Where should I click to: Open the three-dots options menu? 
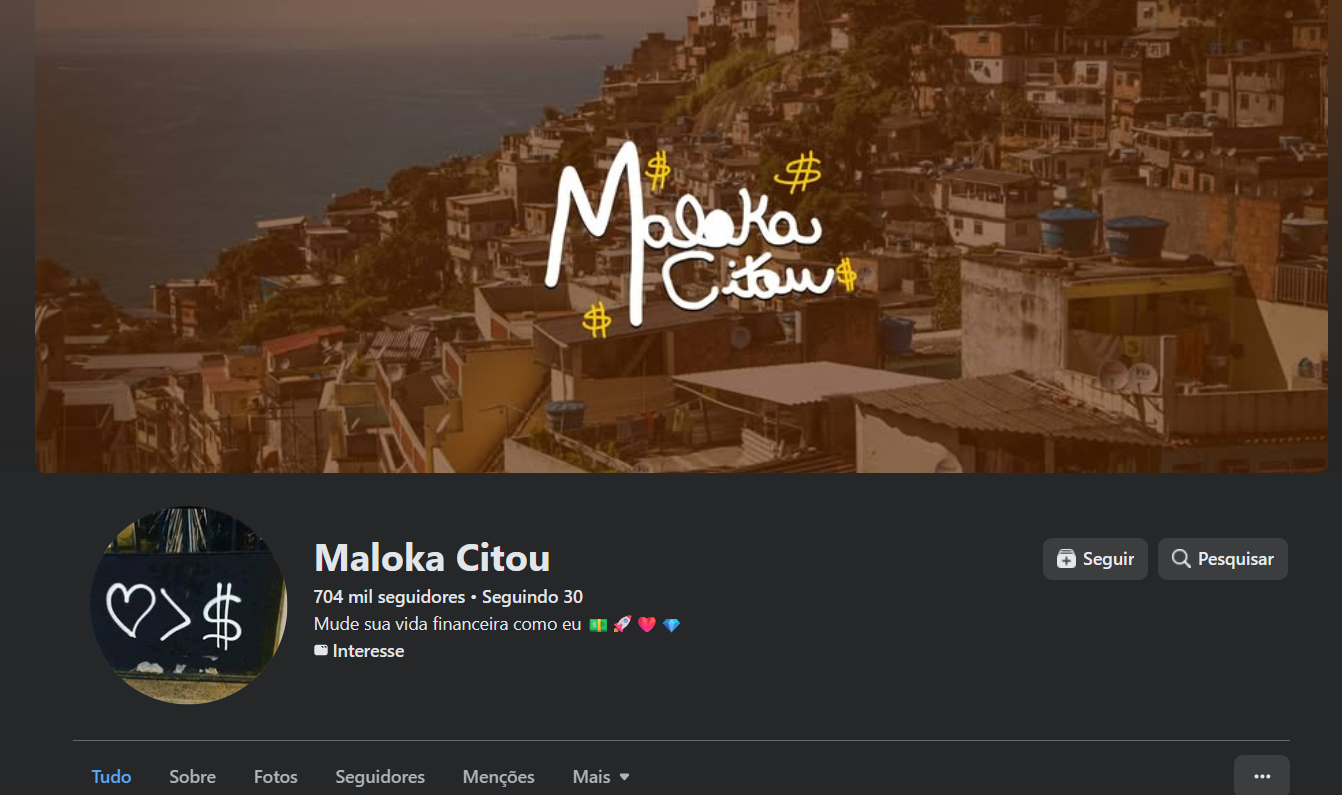[1262, 776]
